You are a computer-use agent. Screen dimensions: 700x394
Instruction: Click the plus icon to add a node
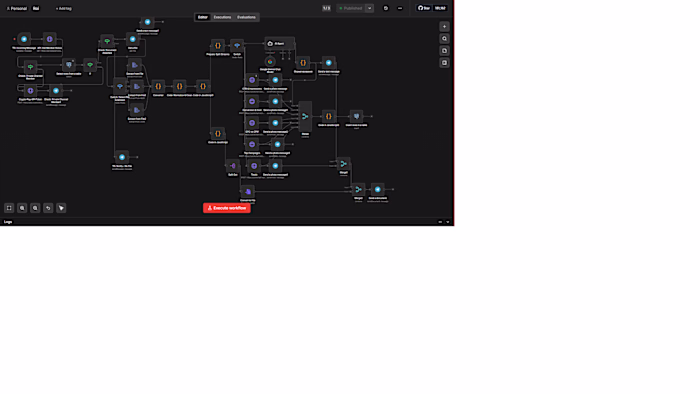click(444, 27)
